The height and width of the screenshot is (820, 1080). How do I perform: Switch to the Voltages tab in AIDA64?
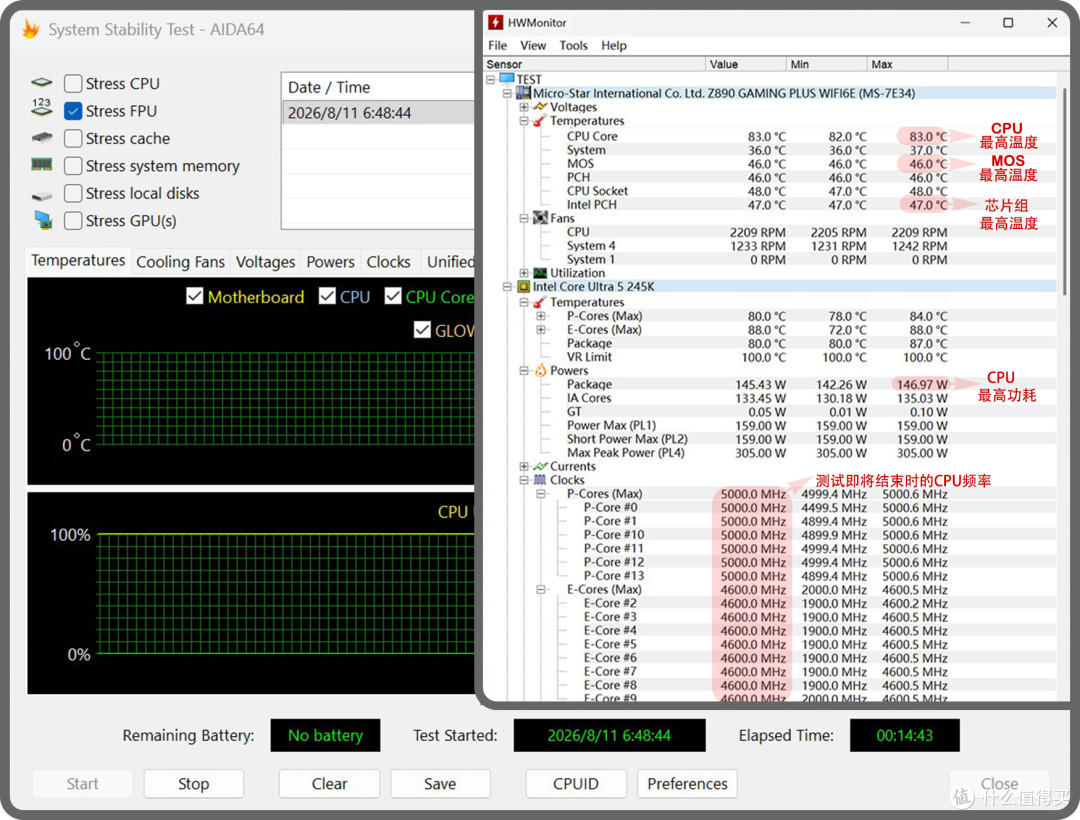click(x=265, y=262)
